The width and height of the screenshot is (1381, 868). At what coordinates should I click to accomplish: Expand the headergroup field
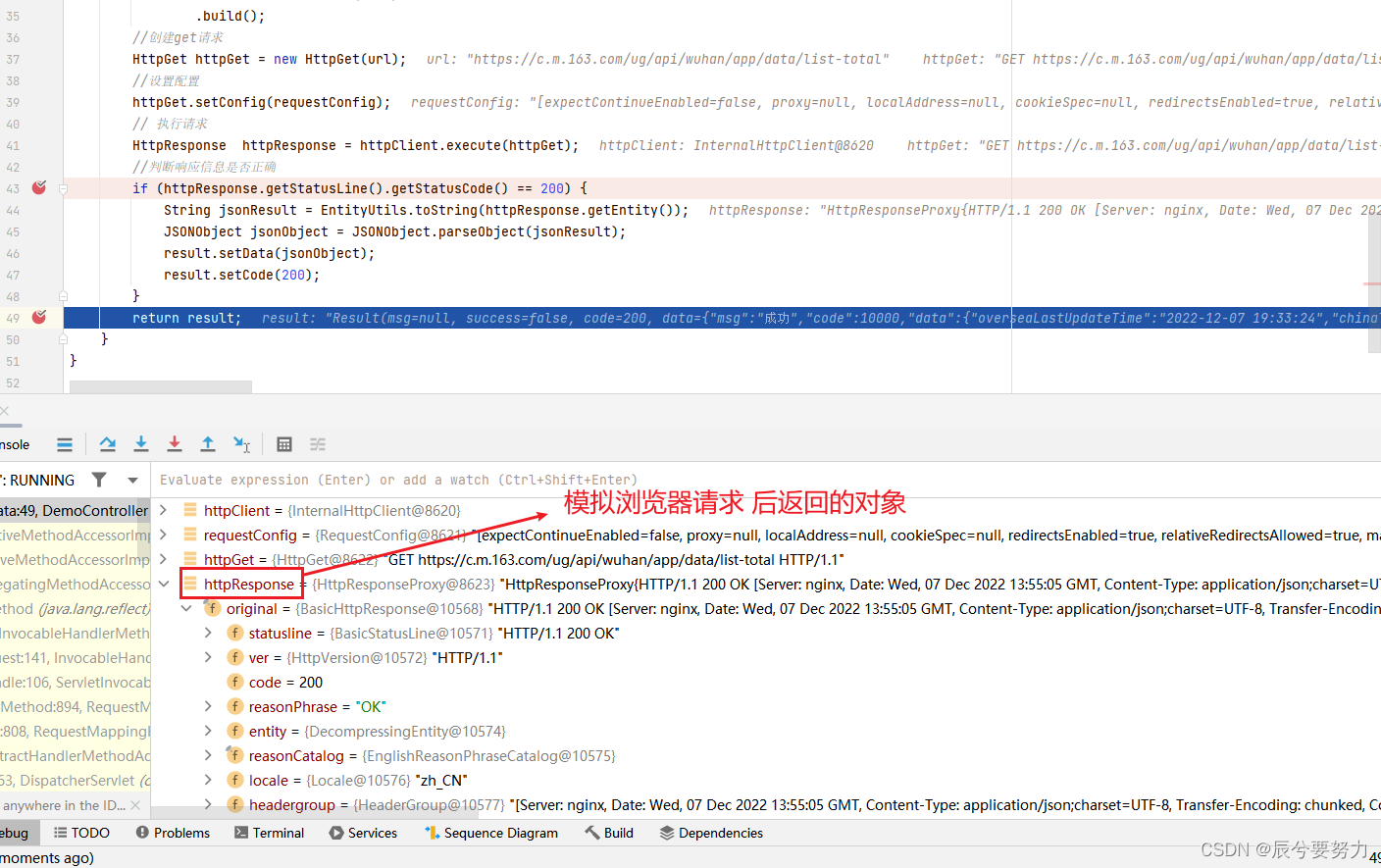[208, 804]
